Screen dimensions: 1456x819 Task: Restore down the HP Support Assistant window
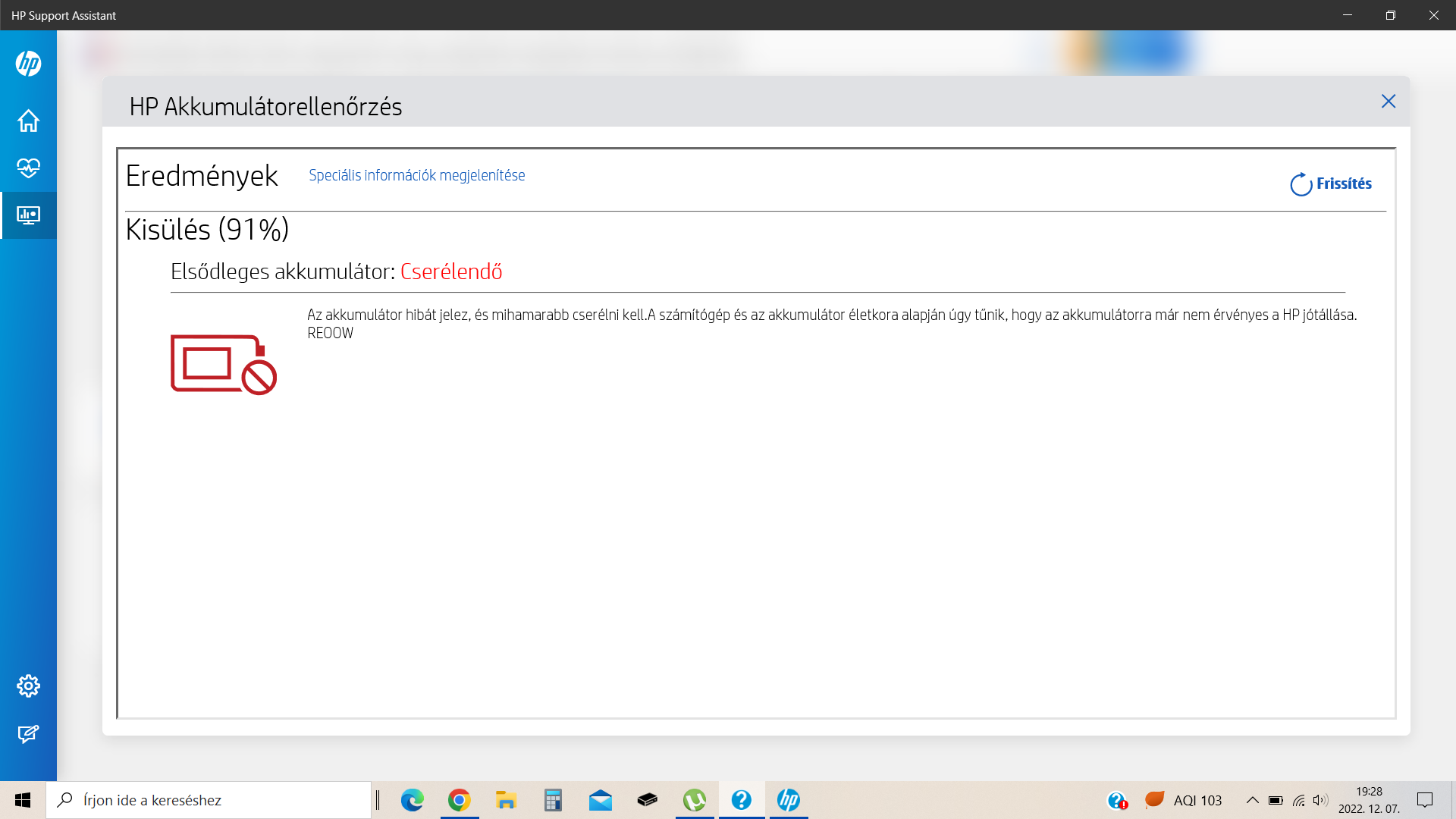tap(1391, 15)
